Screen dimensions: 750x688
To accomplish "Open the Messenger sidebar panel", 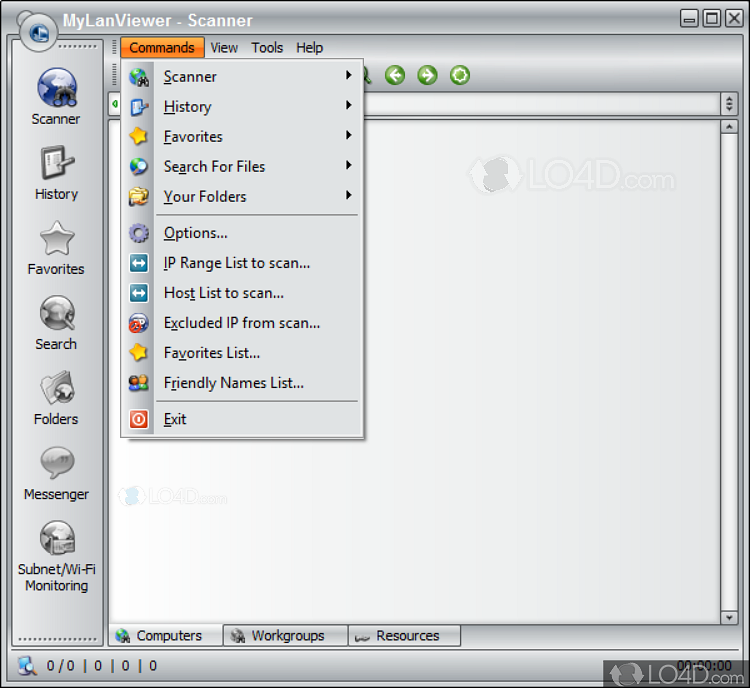I will coord(56,473).
